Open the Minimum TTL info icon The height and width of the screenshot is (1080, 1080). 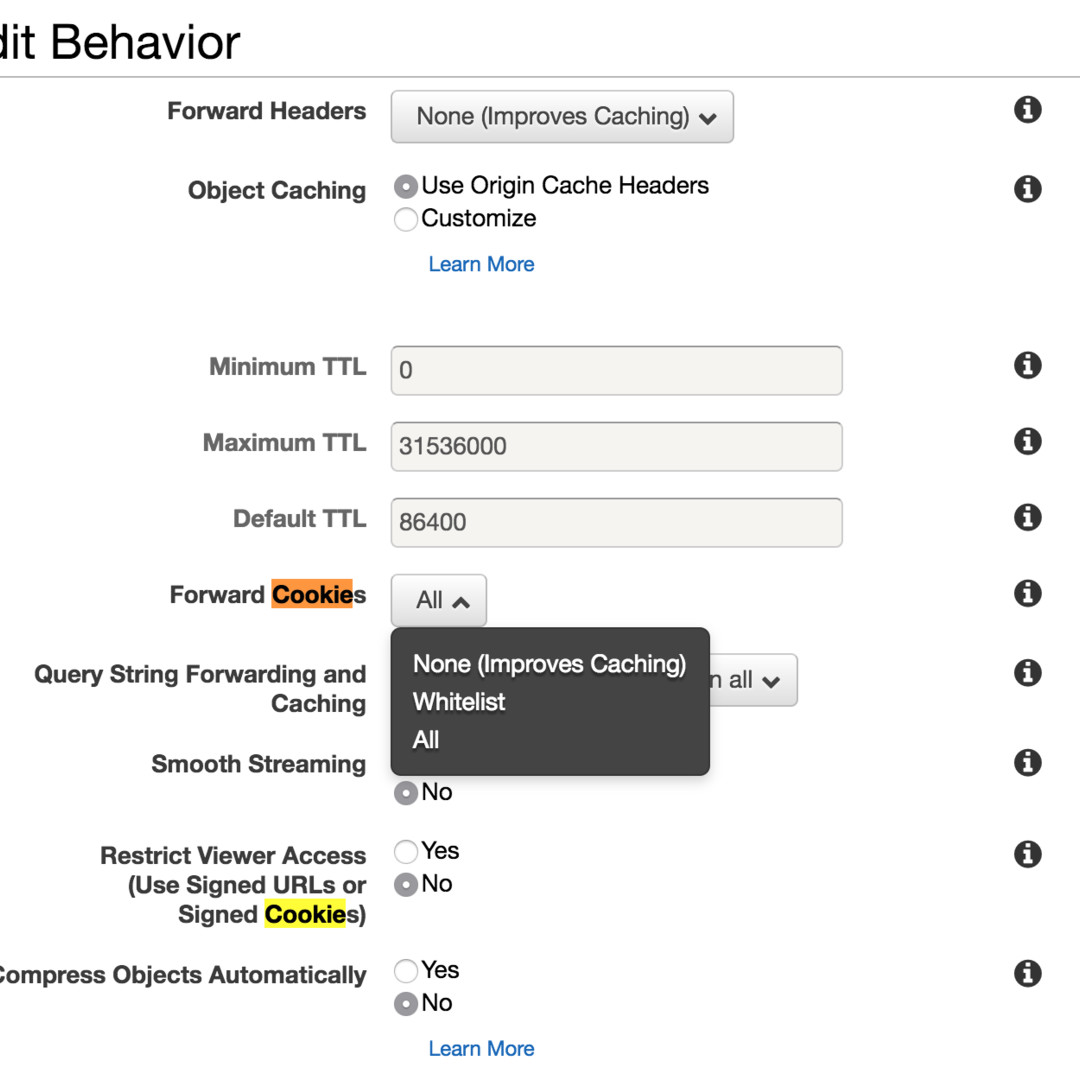pyautogui.click(x=1027, y=365)
